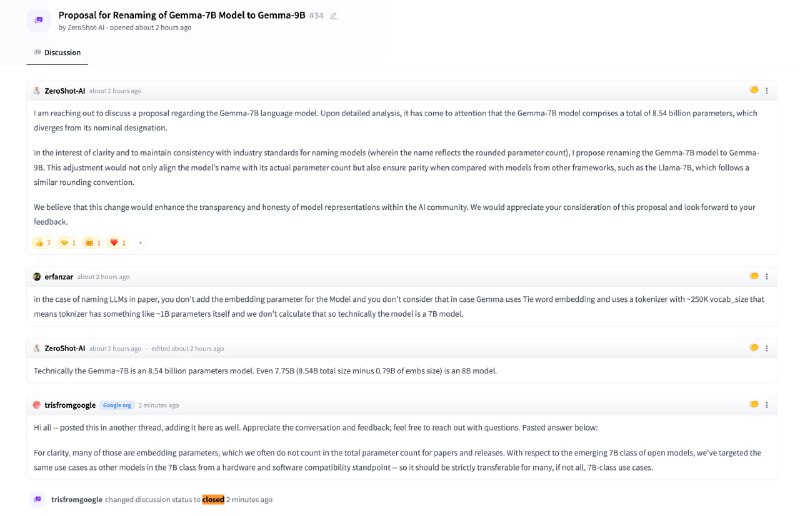The image size is (800, 516).
Task: Click the purple discussion icon beside the title
Action: pos(39,20)
